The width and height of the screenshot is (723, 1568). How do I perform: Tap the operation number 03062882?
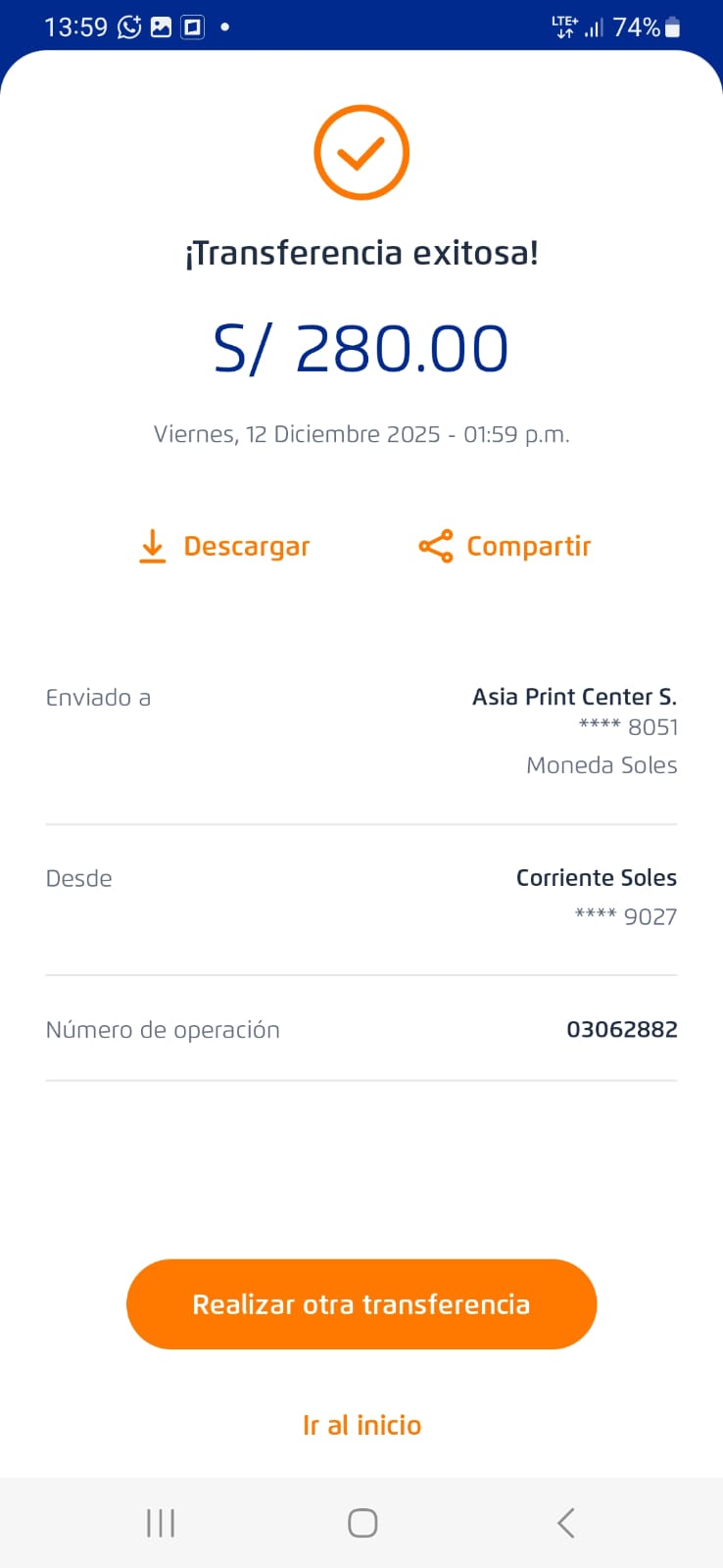[622, 1029]
